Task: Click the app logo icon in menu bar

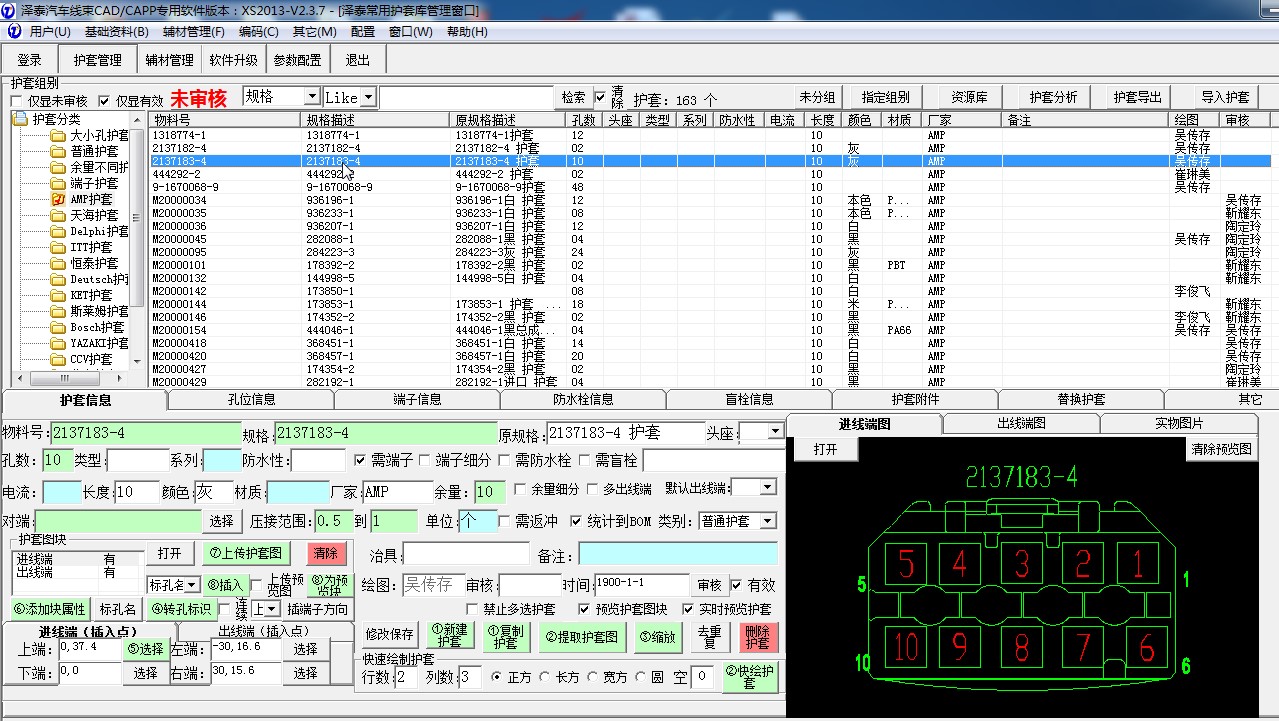Action: tap(14, 31)
